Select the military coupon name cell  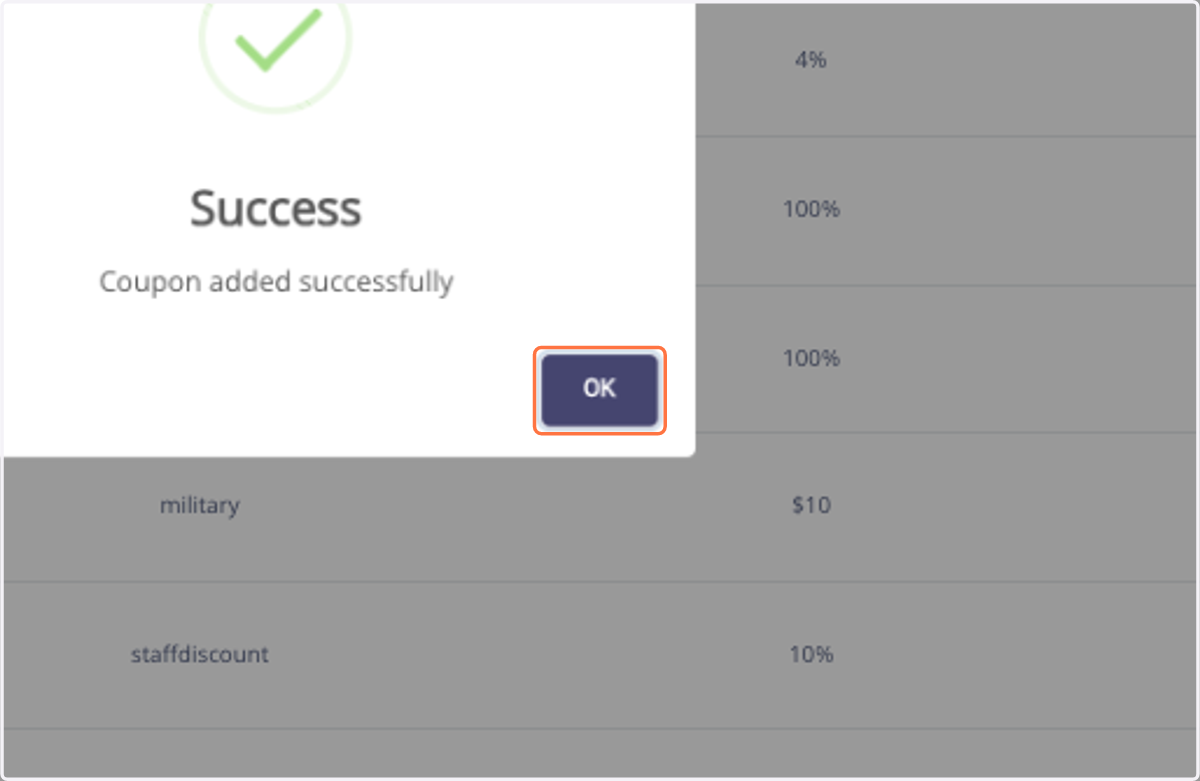(x=200, y=506)
